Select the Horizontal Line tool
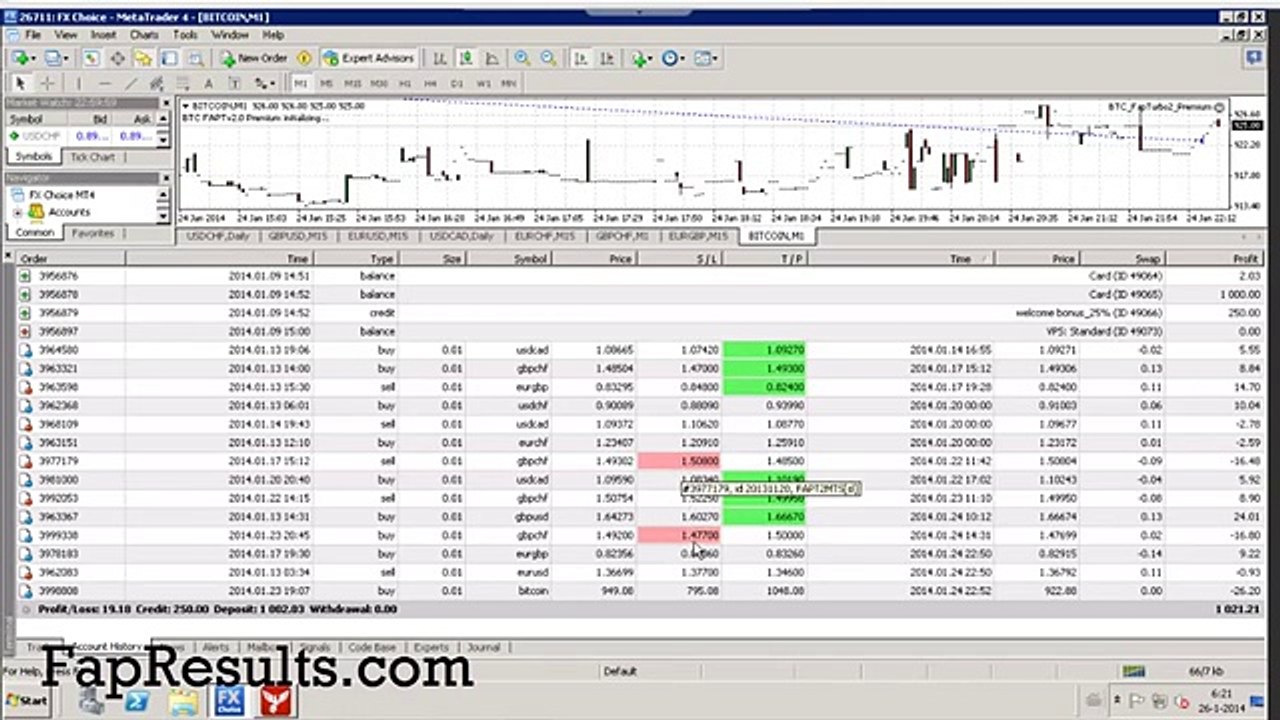This screenshot has height=720, width=1280. (105, 84)
